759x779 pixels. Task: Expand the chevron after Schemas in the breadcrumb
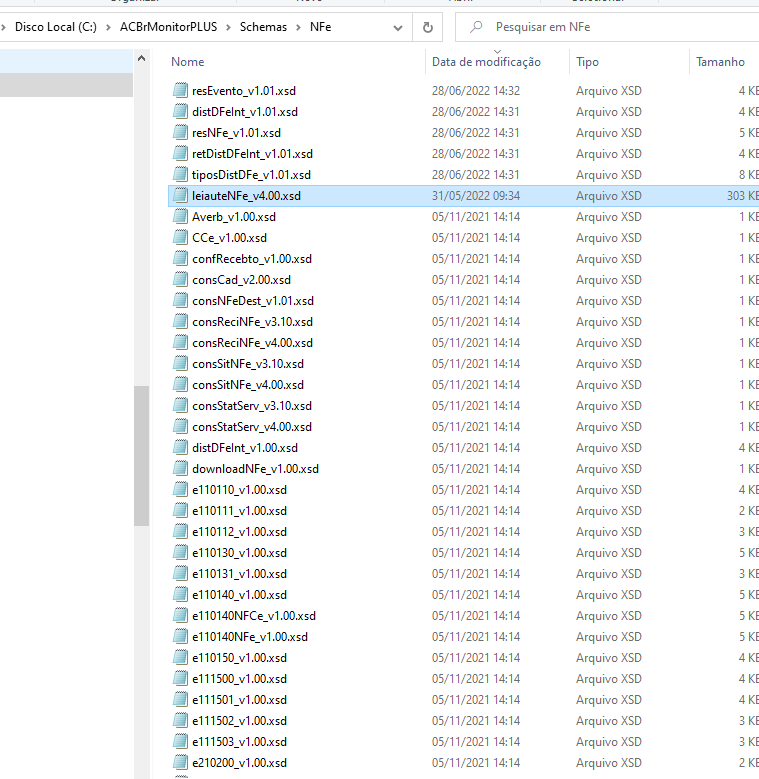(299, 27)
